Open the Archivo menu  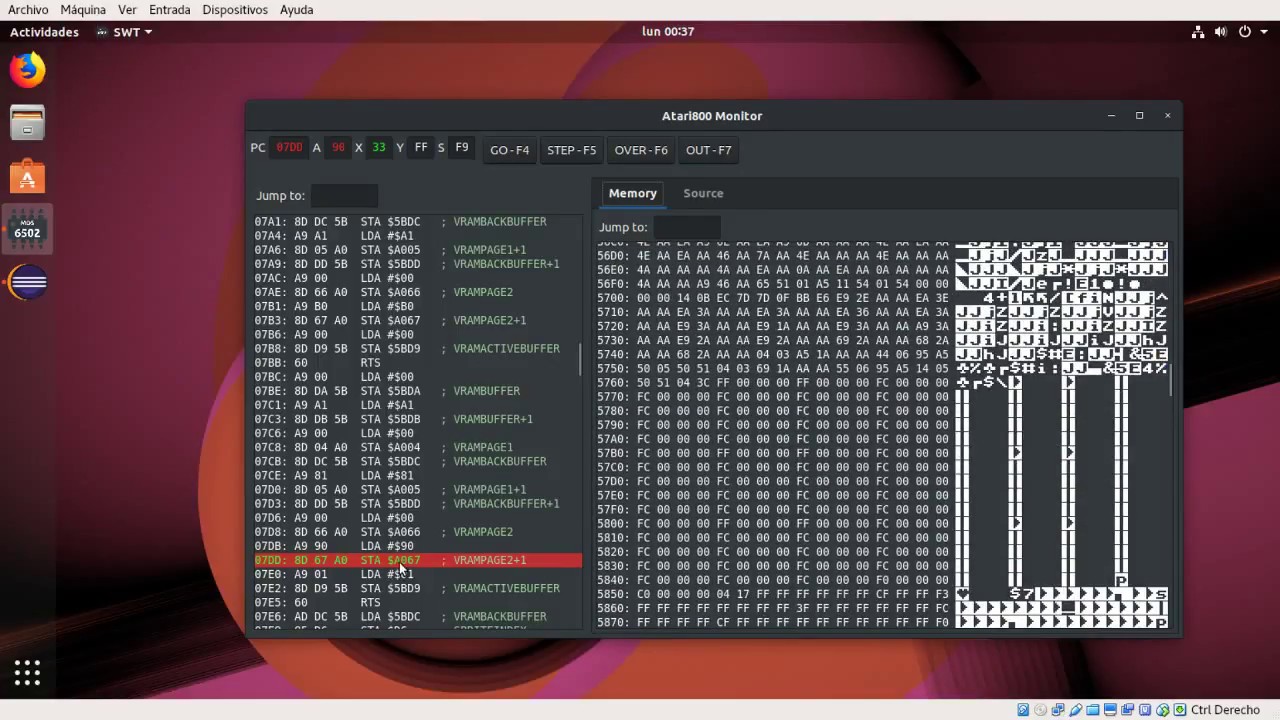pyautogui.click(x=28, y=9)
